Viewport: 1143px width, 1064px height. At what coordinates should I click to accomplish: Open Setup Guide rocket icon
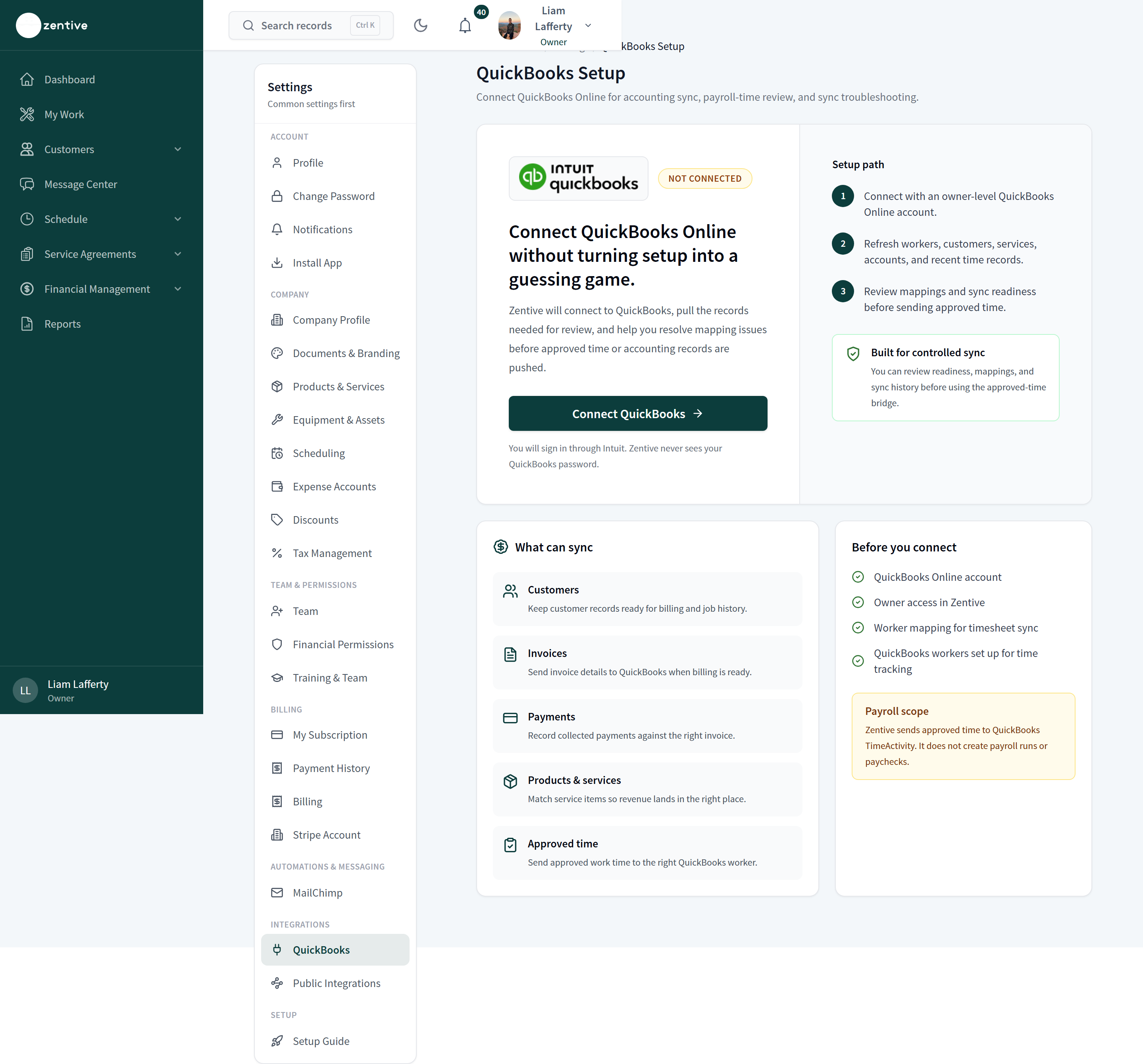click(277, 1041)
